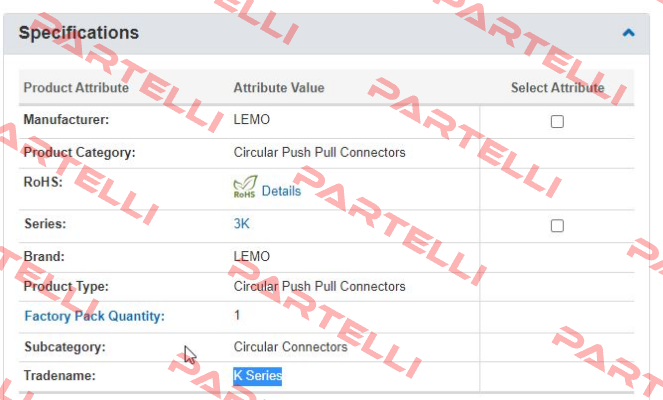
Task: Click the Tradename row label
Action: click(x=60, y=375)
